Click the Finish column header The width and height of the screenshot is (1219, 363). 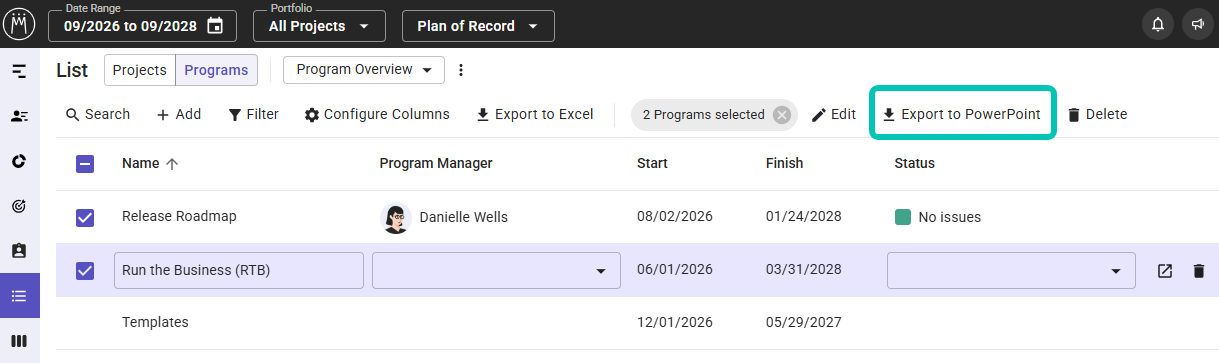click(x=784, y=164)
